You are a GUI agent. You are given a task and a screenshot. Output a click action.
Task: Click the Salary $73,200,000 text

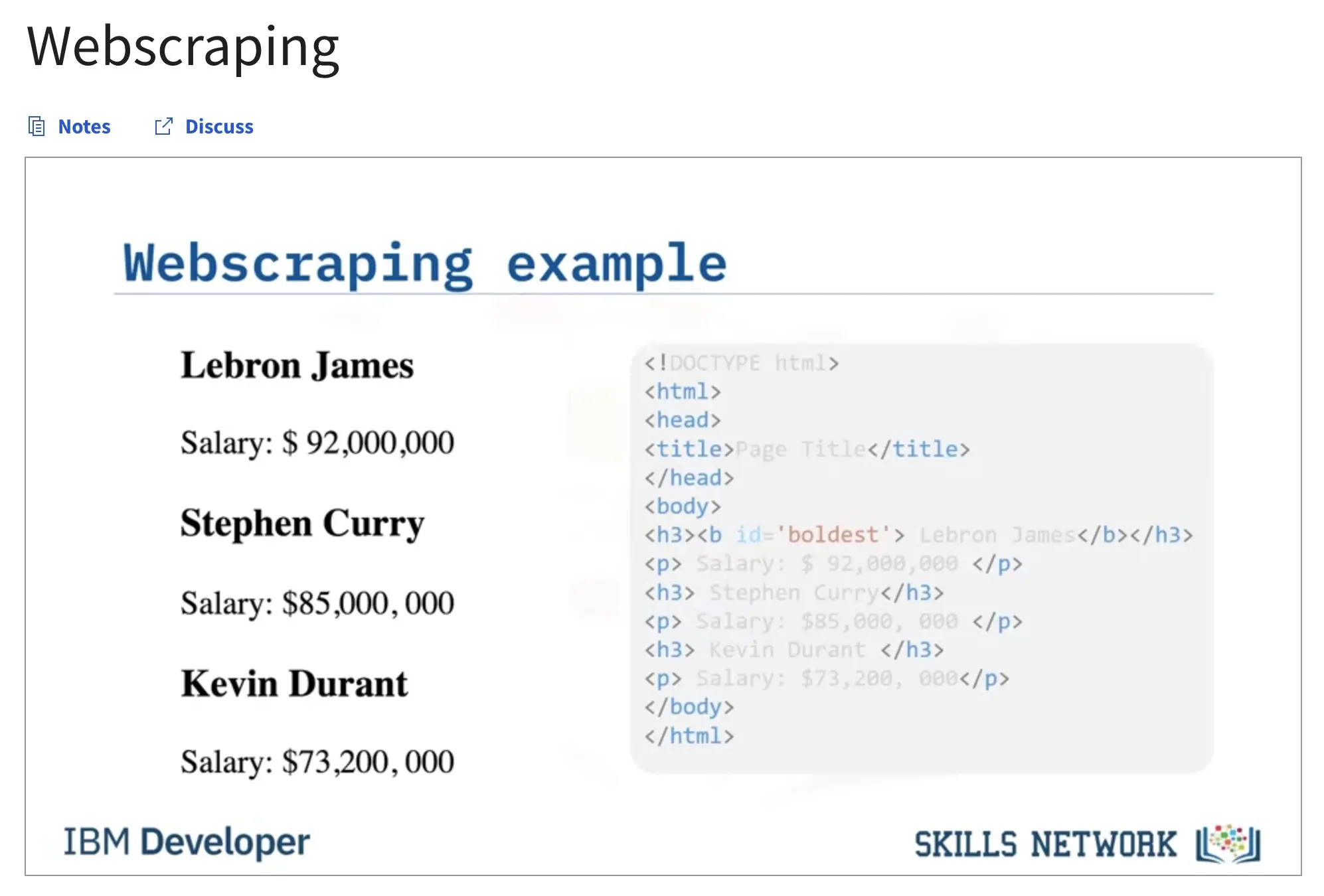pos(317,762)
